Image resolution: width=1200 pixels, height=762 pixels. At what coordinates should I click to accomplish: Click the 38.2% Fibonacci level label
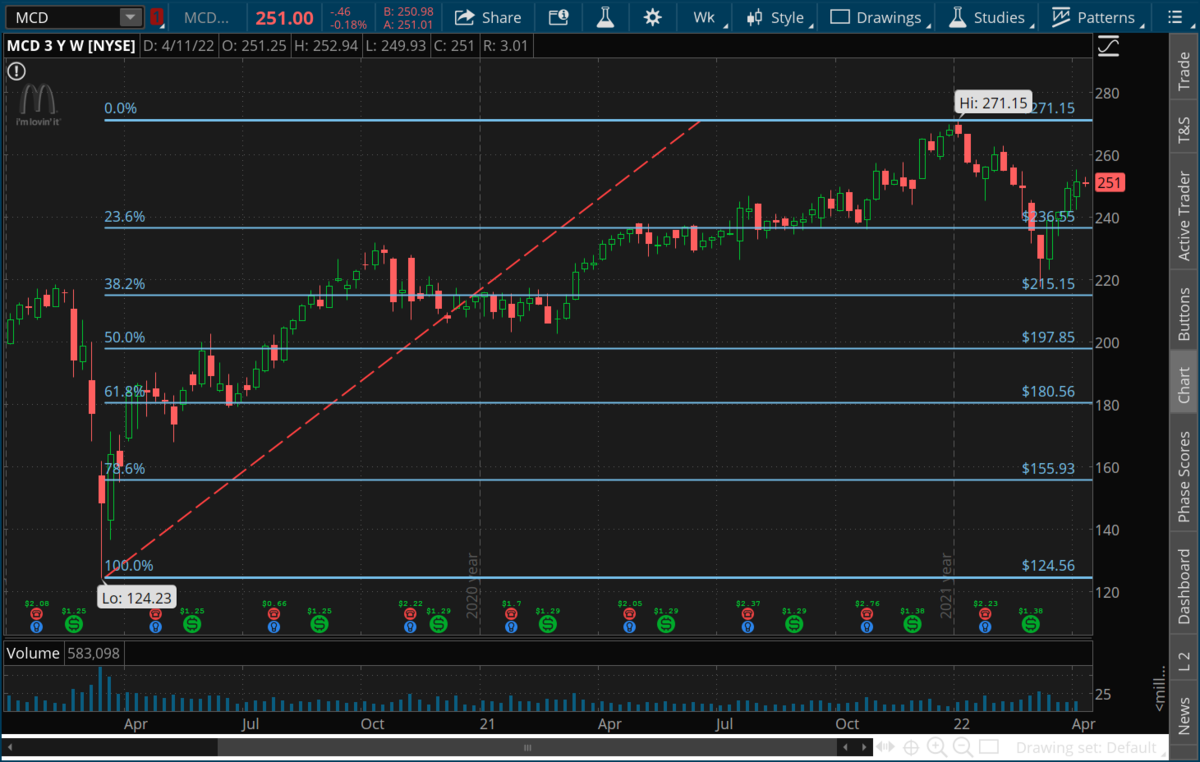(125, 284)
